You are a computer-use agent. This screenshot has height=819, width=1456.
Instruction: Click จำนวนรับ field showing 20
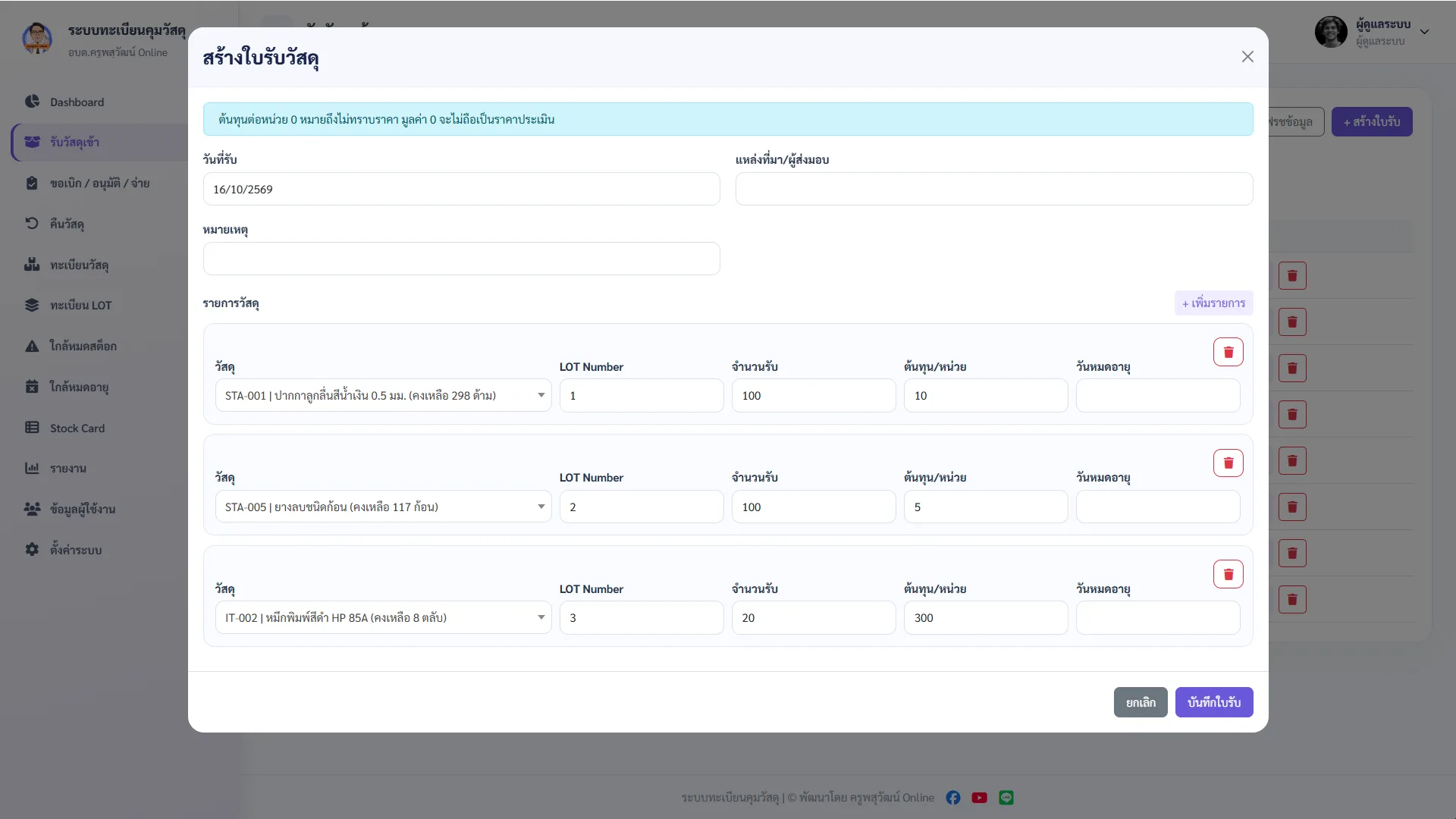point(814,618)
